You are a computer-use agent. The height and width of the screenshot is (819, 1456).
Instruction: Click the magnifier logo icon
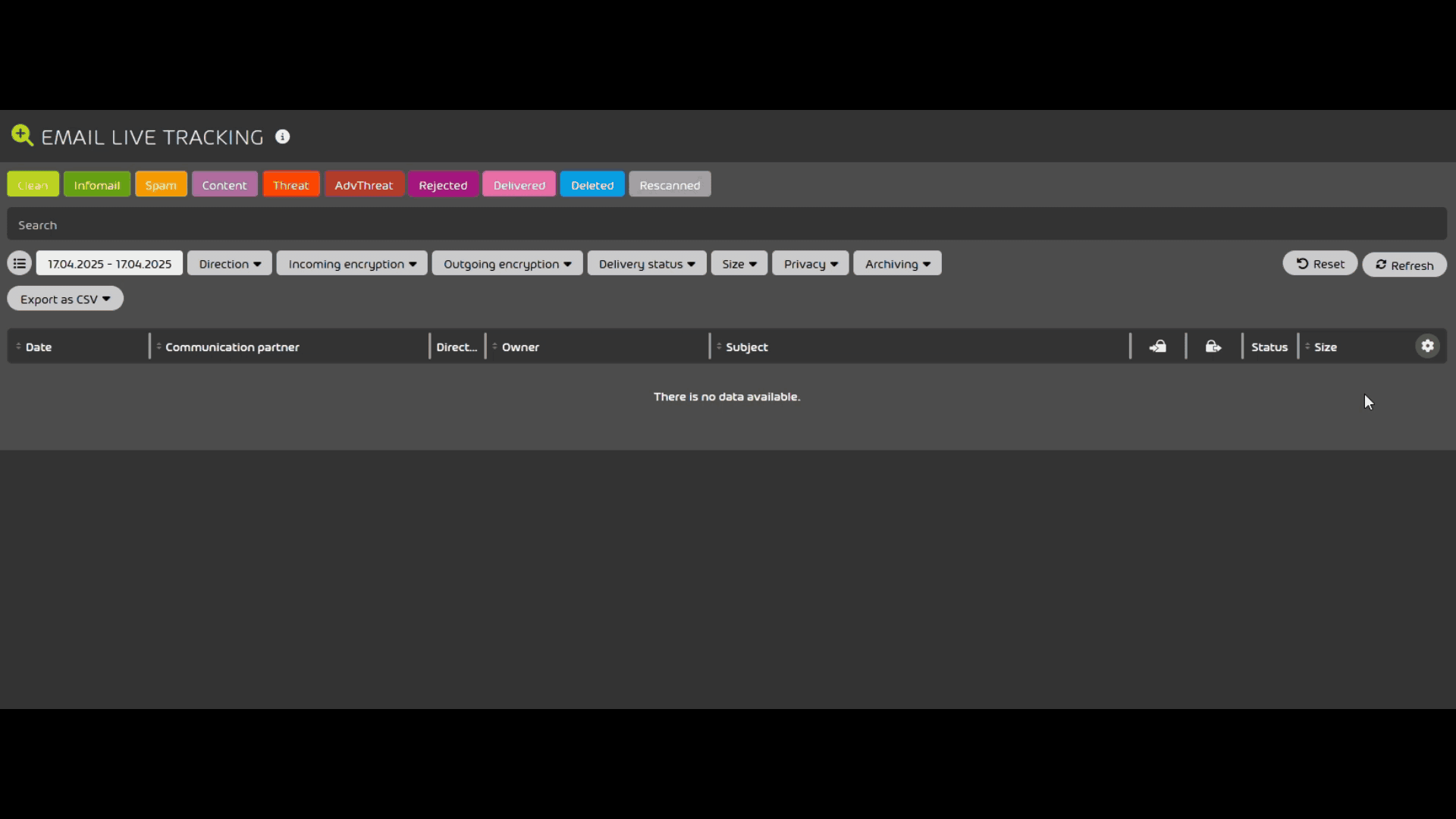coord(21,136)
